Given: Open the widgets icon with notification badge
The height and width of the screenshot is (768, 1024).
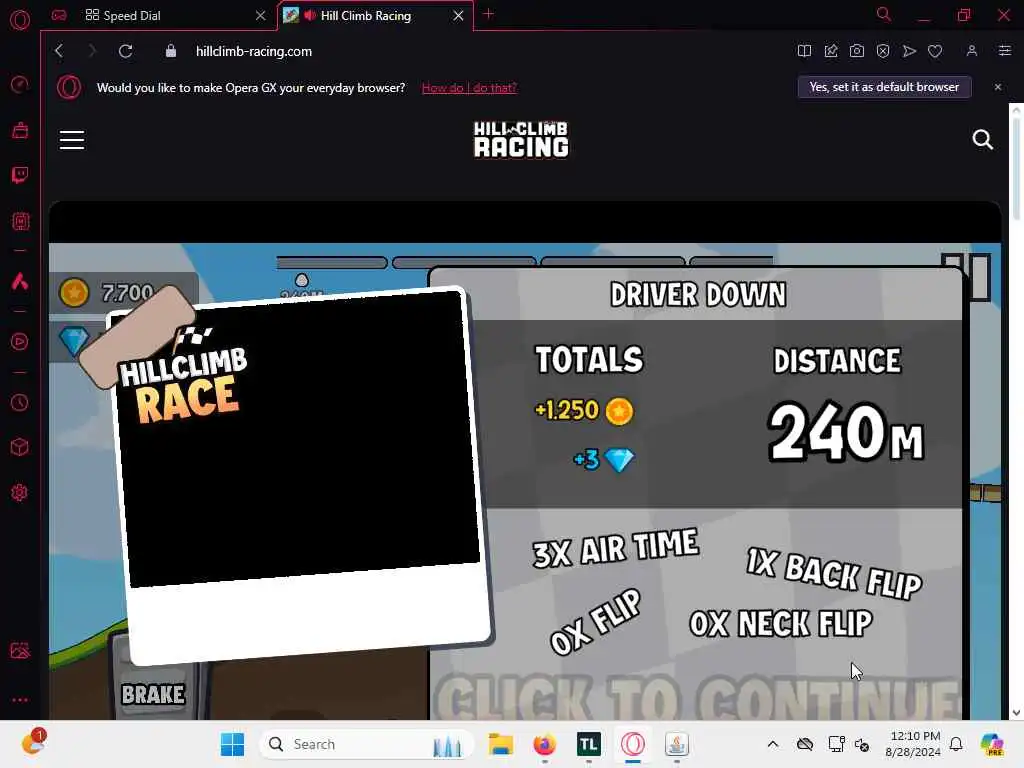Looking at the screenshot, I should coord(33,743).
